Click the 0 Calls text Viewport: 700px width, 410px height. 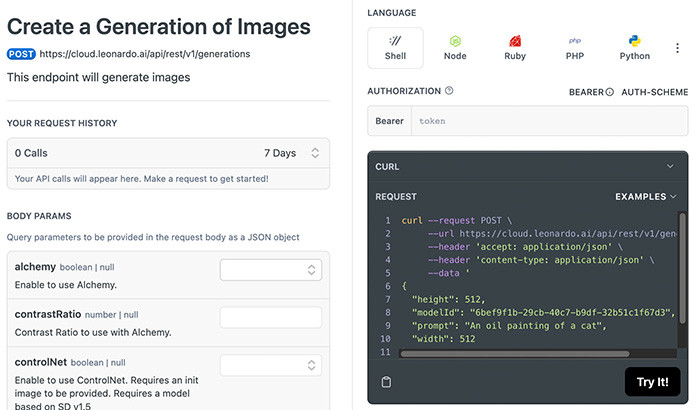(x=31, y=153)
